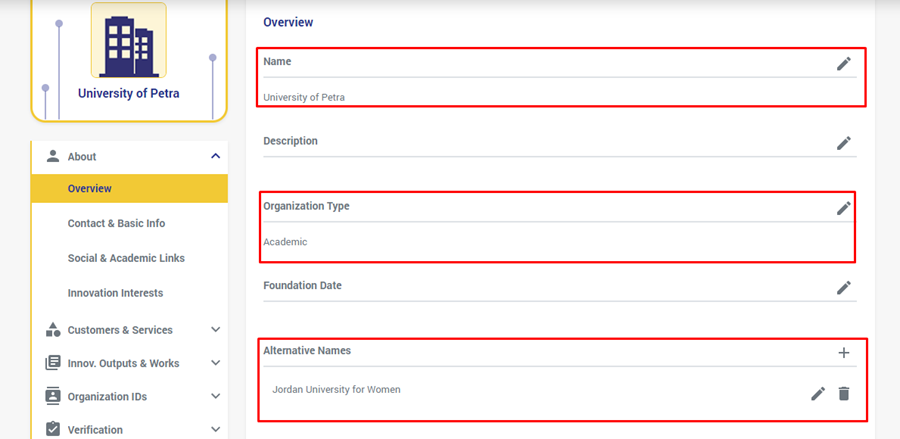Viewport: 900px width, 439px height.
Task: Collapse the About section chevron
Action: point(215,156)
